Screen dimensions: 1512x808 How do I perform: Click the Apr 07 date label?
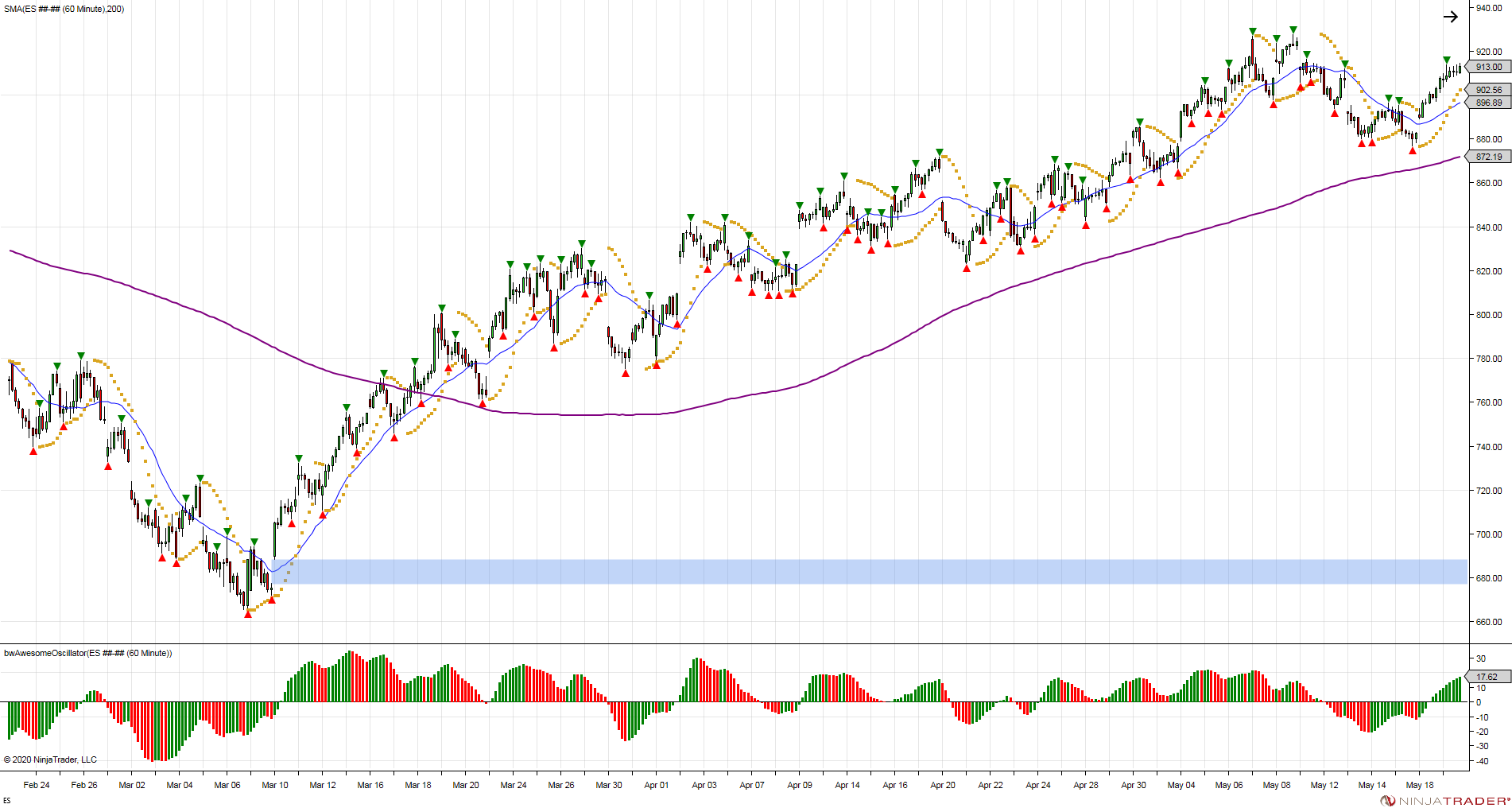pyautogui.click(x=752, y=785)
